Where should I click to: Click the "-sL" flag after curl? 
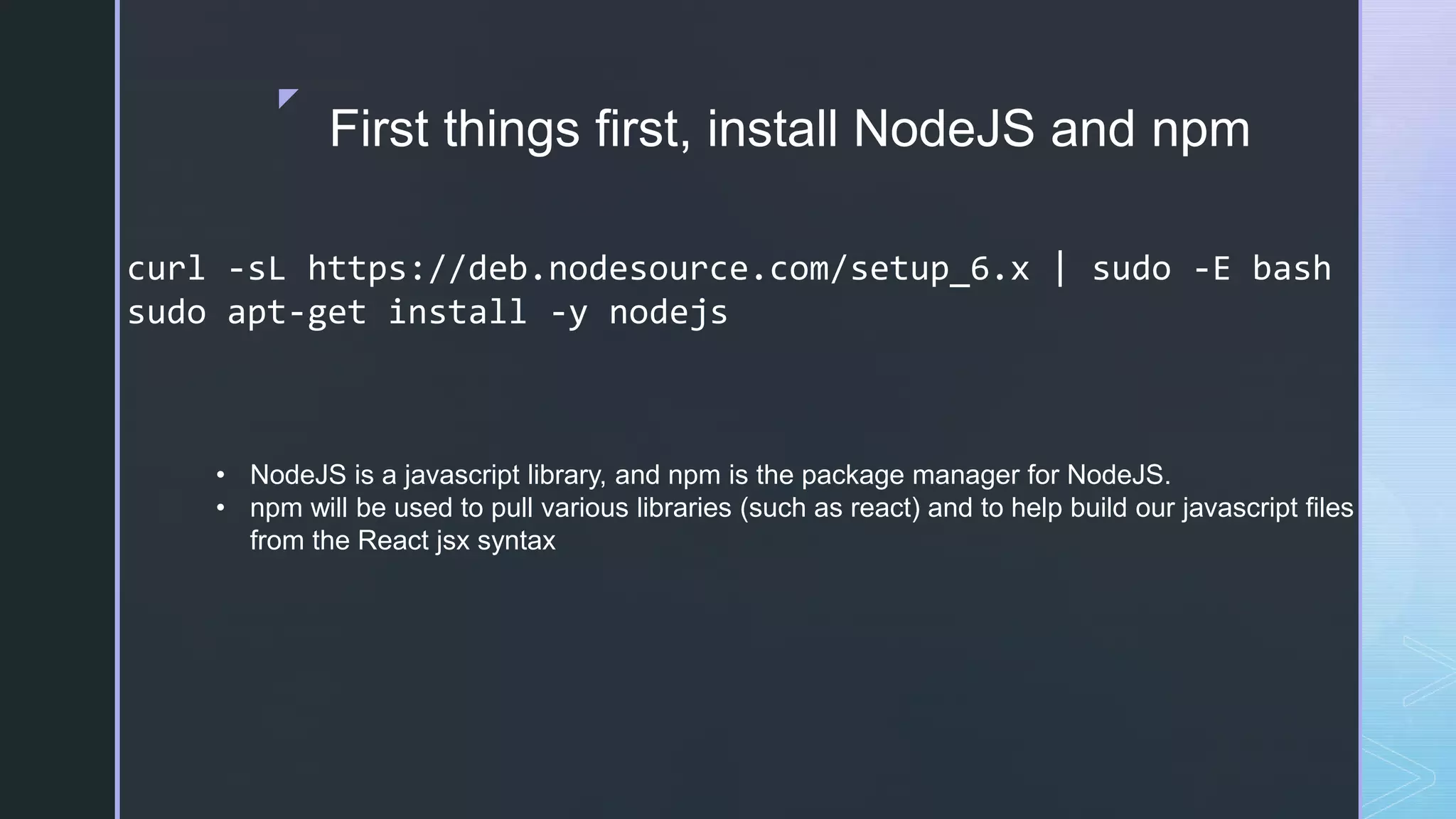[x=256, y=269]
